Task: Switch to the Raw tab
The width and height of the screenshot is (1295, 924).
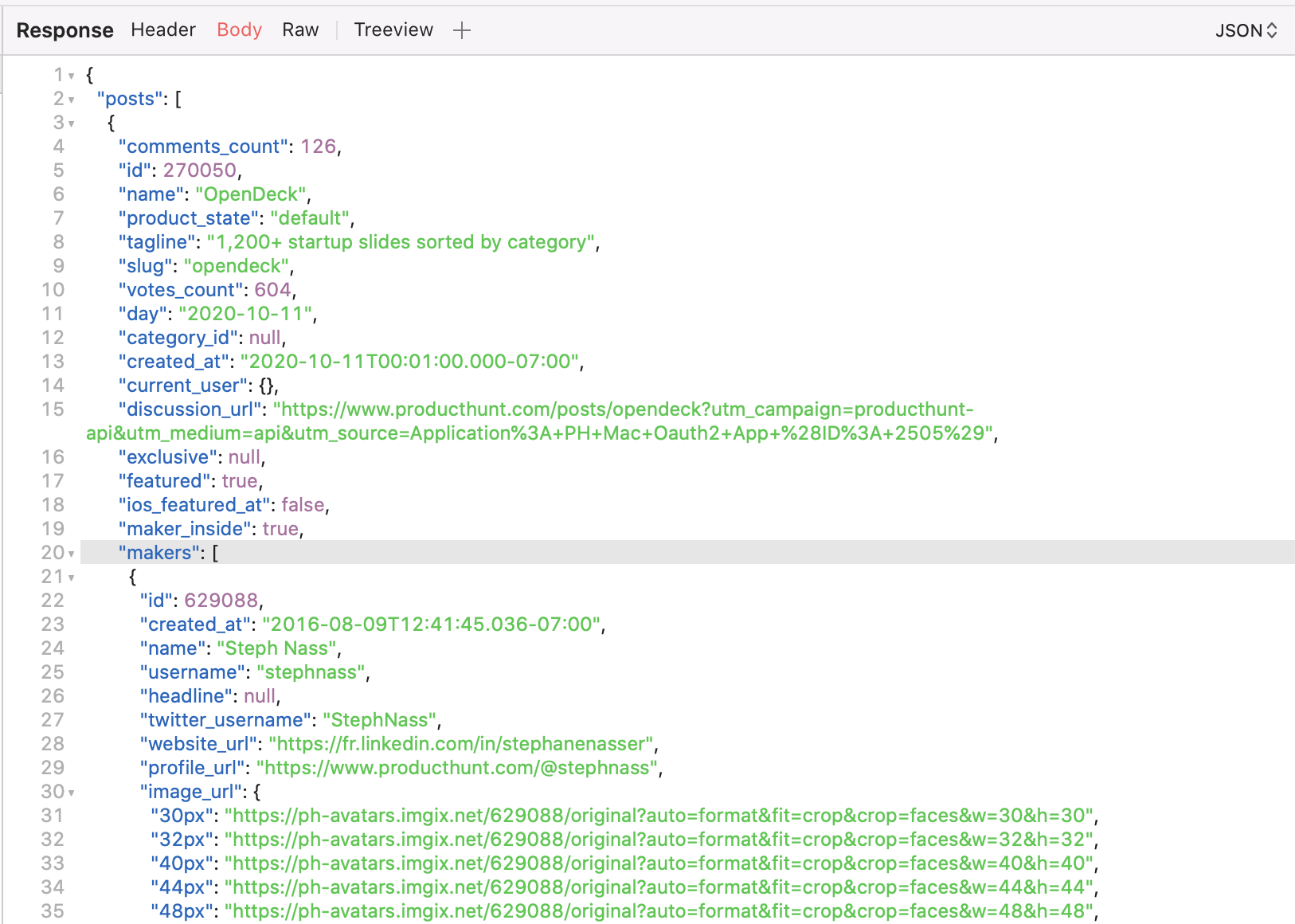Action: tap(299, 29)
